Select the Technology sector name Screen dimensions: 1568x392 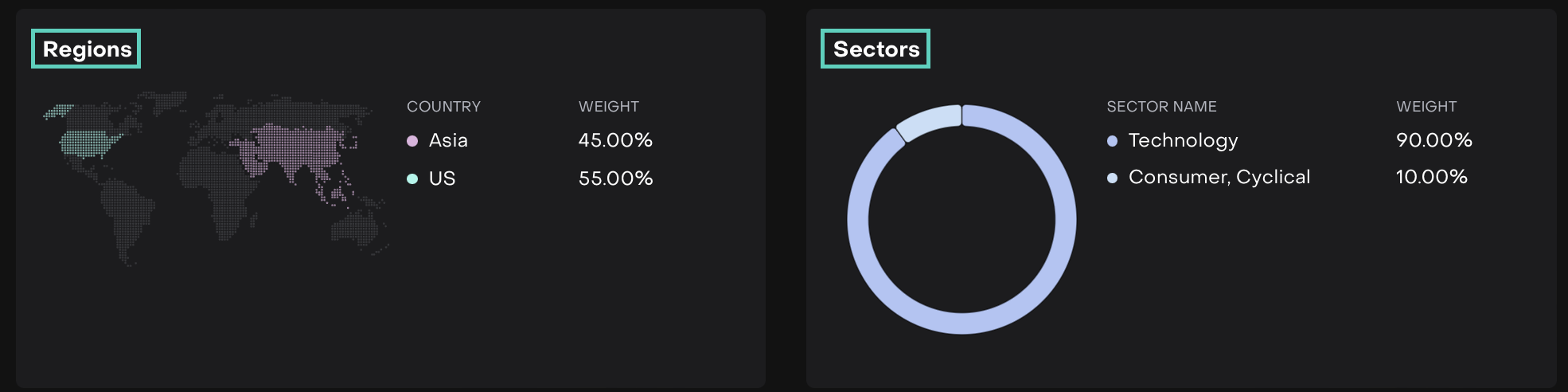click(x=1183, y=140)
